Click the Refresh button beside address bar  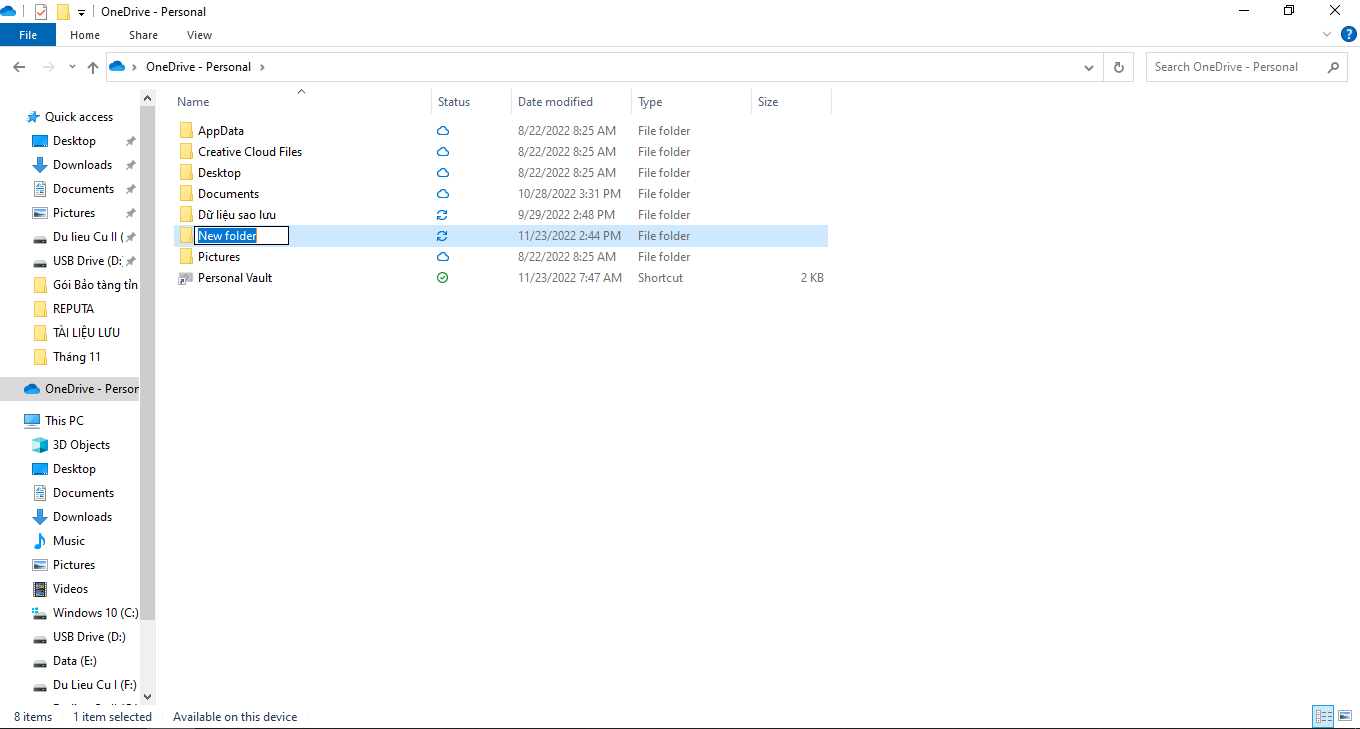pyautogui.click(x=1119, y=67)
